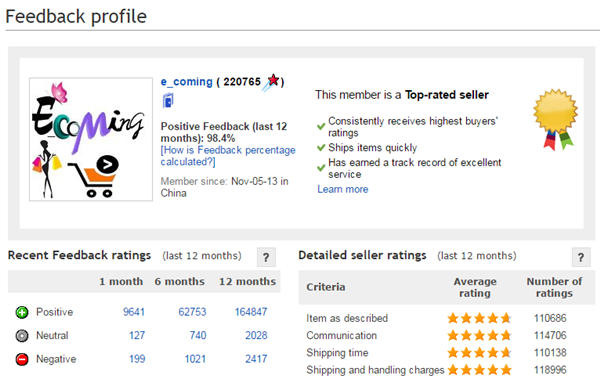Follow the Learn more link
Screen dimensions: 600x382
pyautogui.click(x=343, y=189)
